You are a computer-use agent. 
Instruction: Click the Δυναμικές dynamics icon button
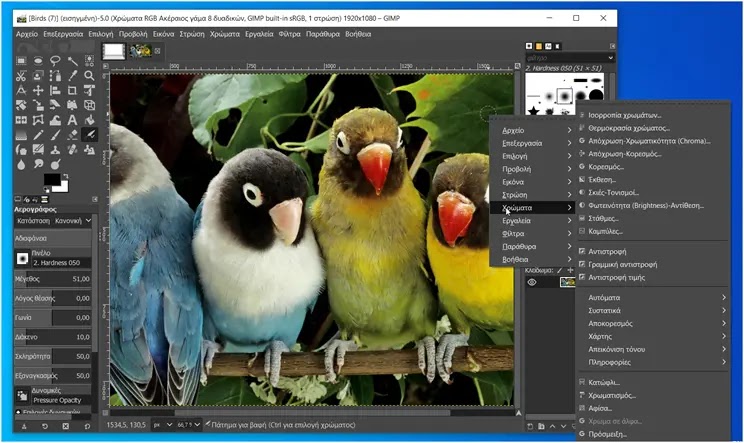tap(22, 395)
